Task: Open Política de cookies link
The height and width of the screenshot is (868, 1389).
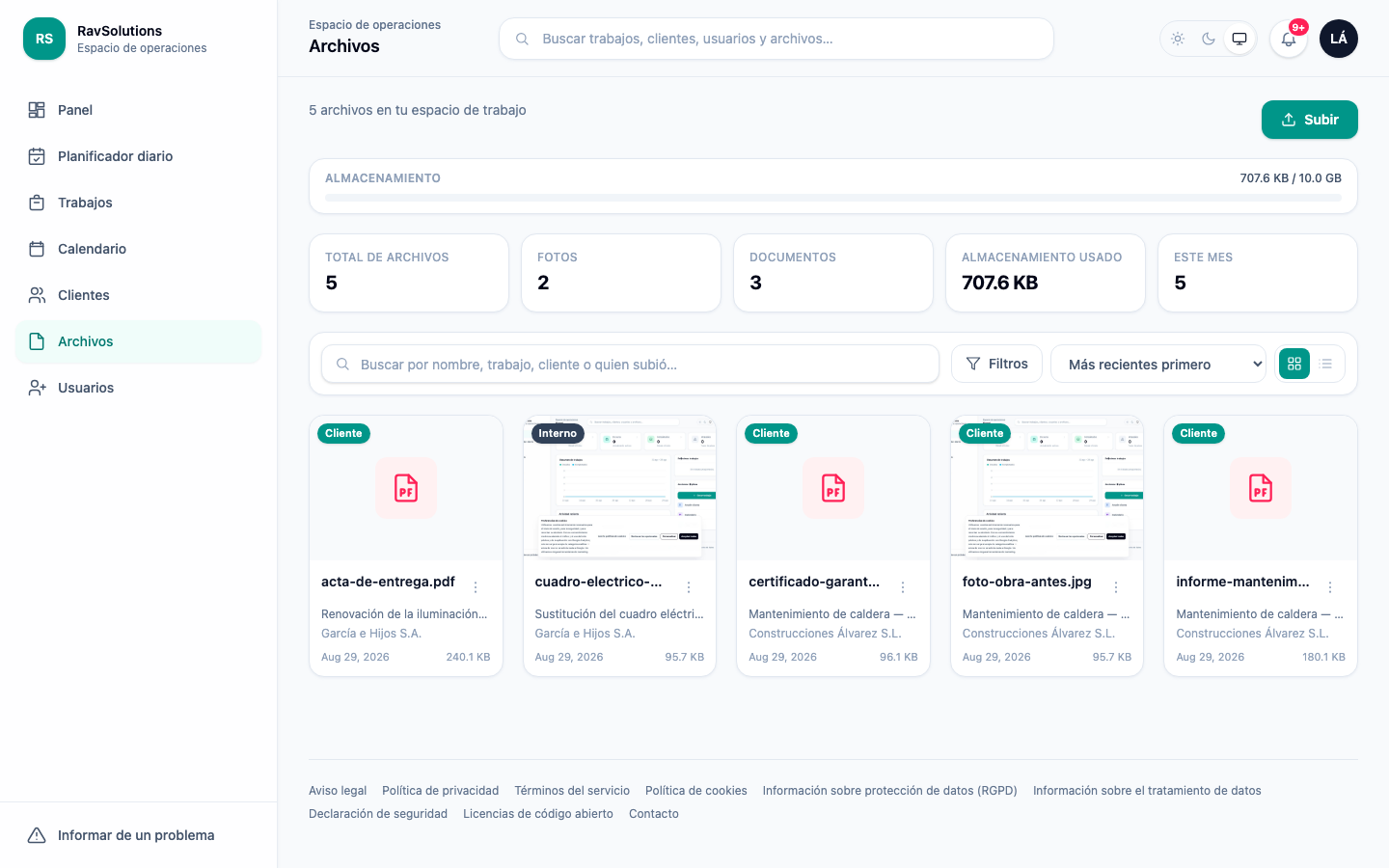Action: click(696, 791)
